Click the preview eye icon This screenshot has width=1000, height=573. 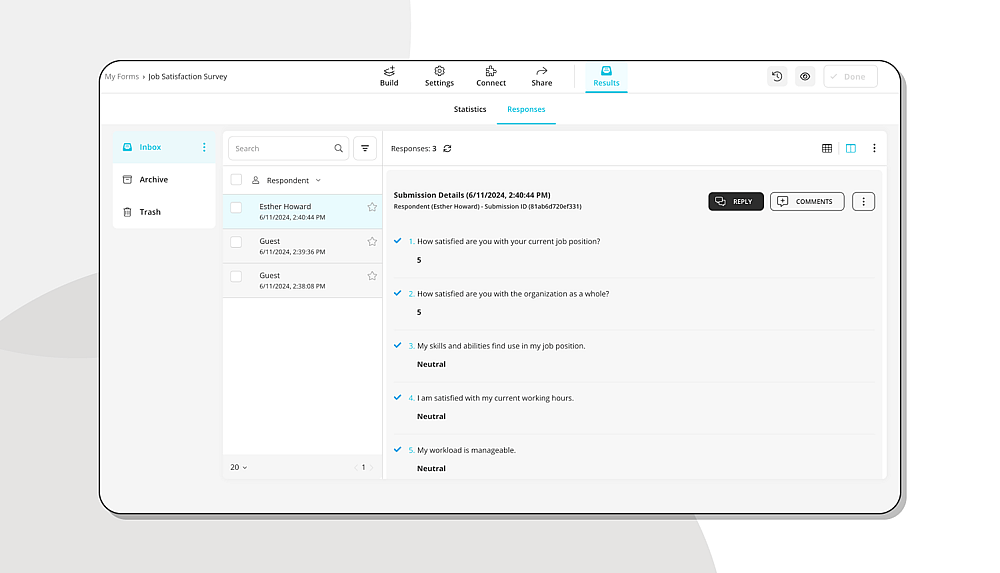click(x=805, y=77)
